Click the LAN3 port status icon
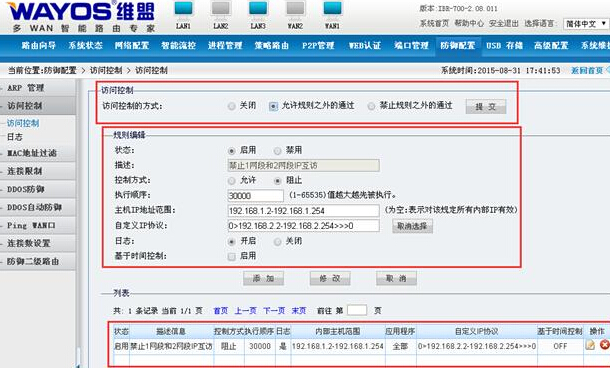The height and width of the screenshot is (368, 610). [258, 11]
